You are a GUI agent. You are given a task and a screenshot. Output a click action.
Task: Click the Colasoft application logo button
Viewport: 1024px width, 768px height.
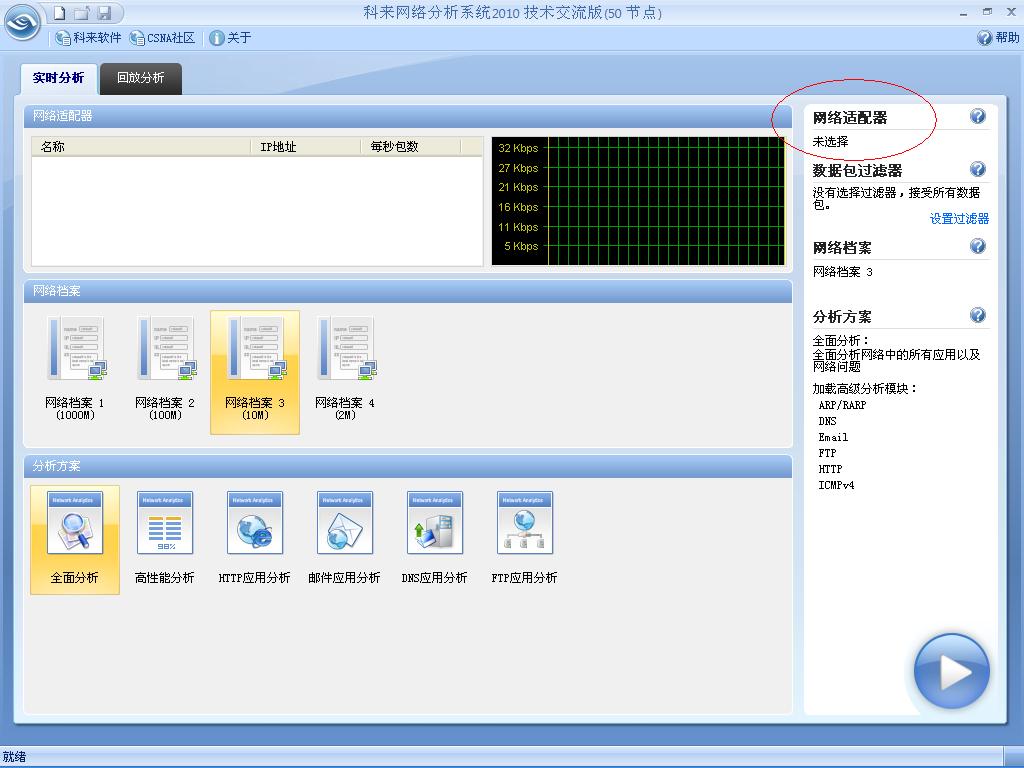tap(23, 22)
